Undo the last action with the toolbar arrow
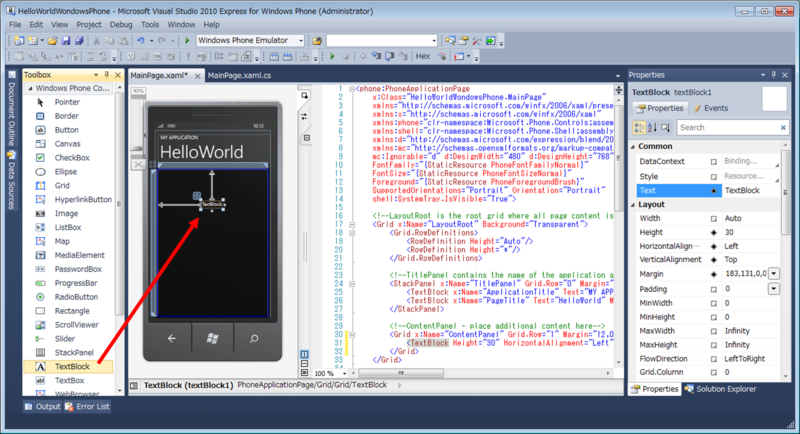Screen dimensions: 800x434 [140, 40]
